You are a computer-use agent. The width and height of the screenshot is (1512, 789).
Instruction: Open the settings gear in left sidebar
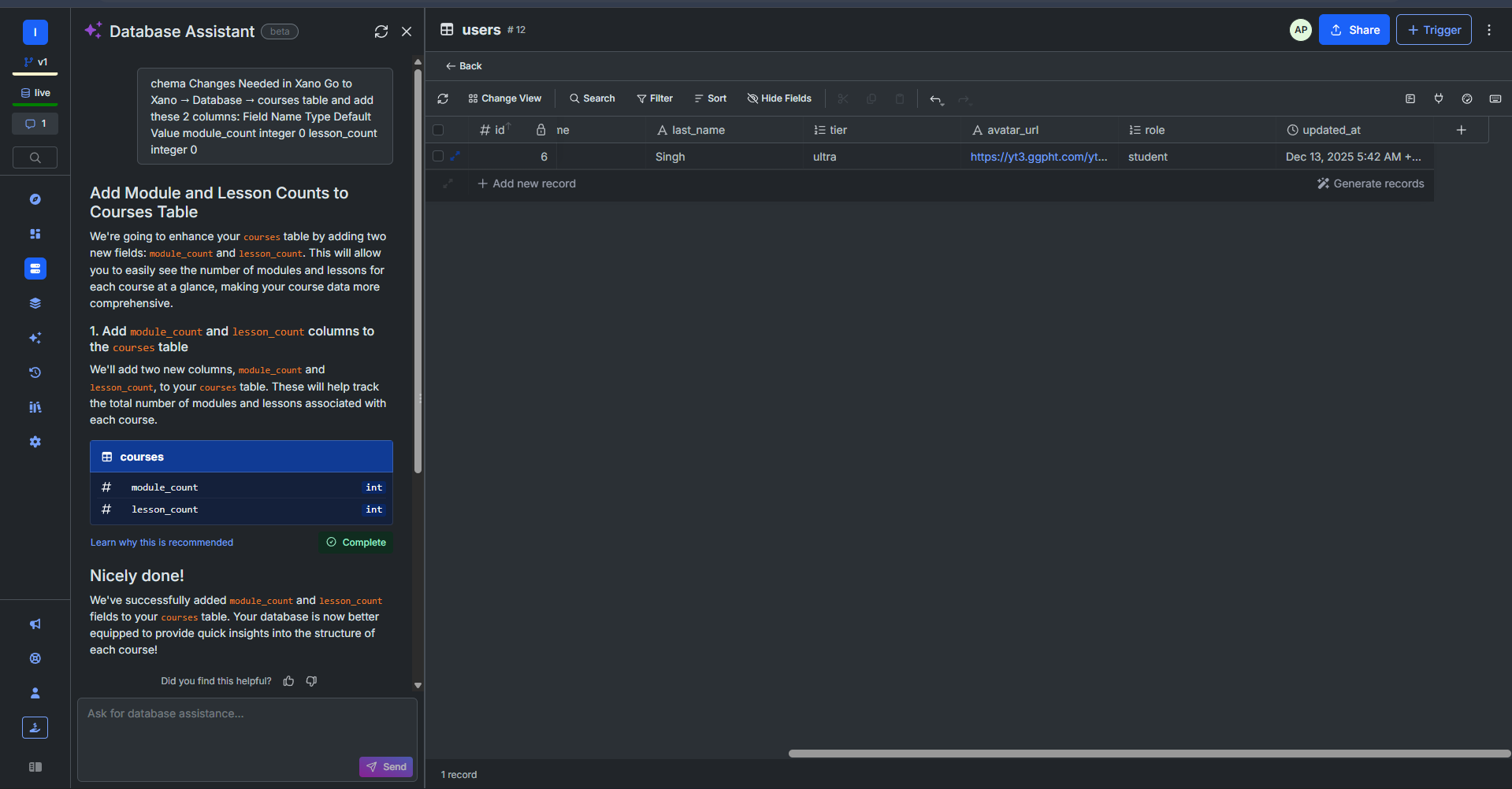click(35, 442)
